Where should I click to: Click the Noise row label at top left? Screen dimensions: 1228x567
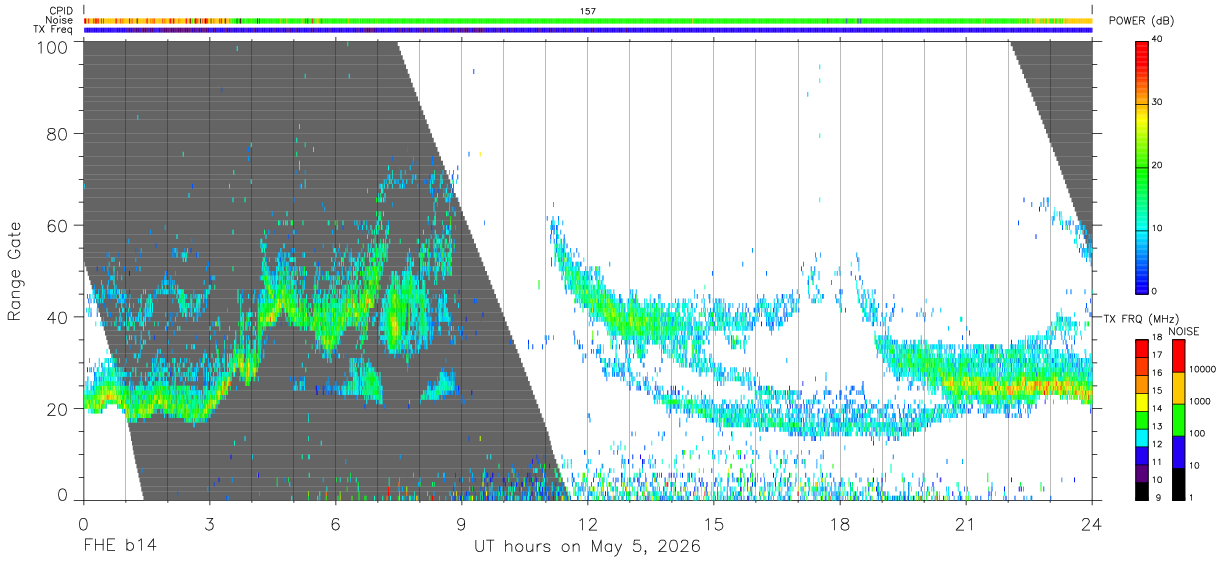pos(60,20)
